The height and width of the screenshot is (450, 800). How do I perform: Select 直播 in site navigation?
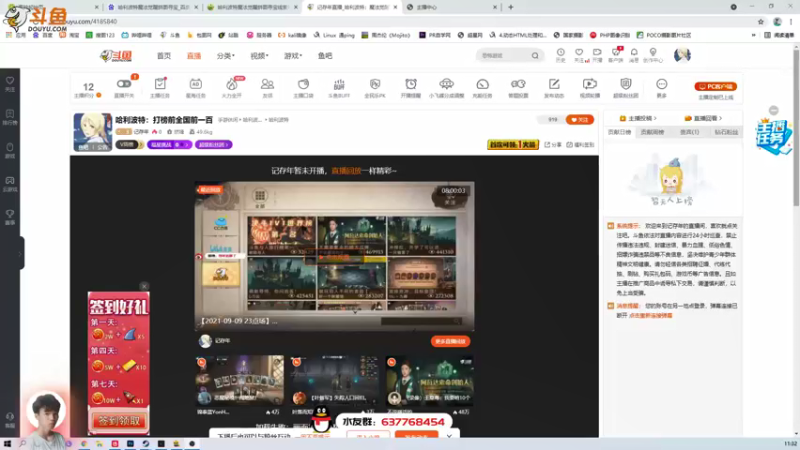tap(194, 56)
